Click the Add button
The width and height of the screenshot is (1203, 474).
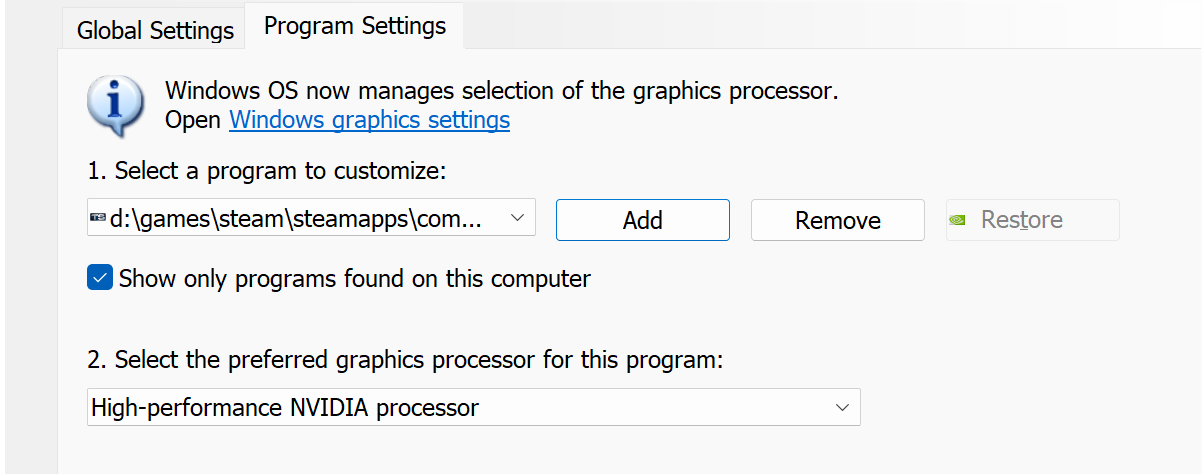643,220
